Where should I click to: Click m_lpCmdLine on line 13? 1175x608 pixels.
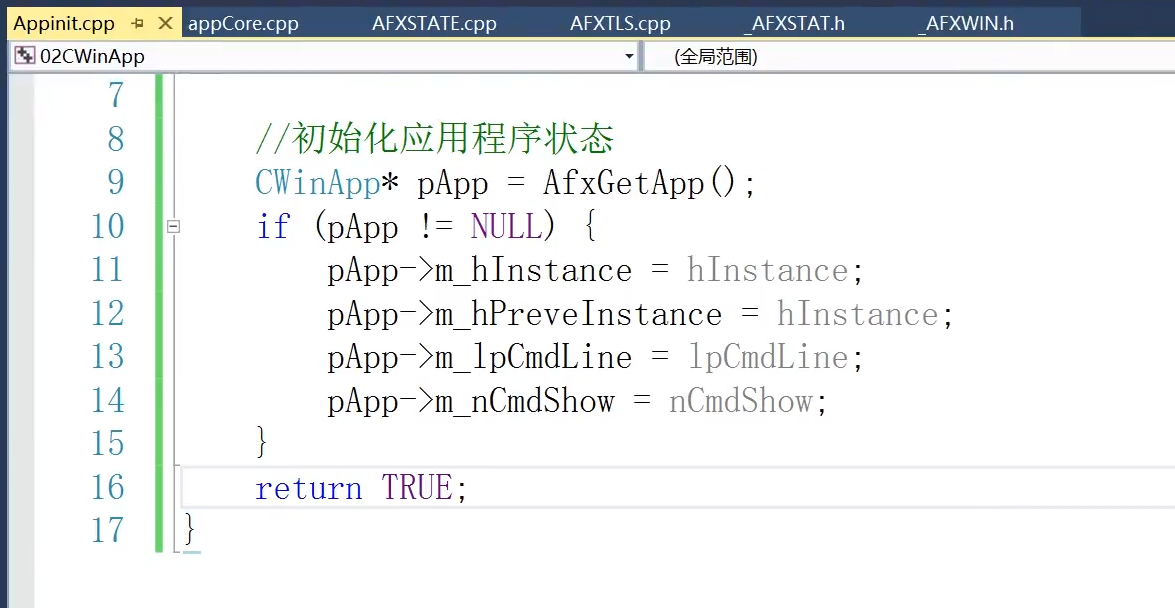click(534, 357)
